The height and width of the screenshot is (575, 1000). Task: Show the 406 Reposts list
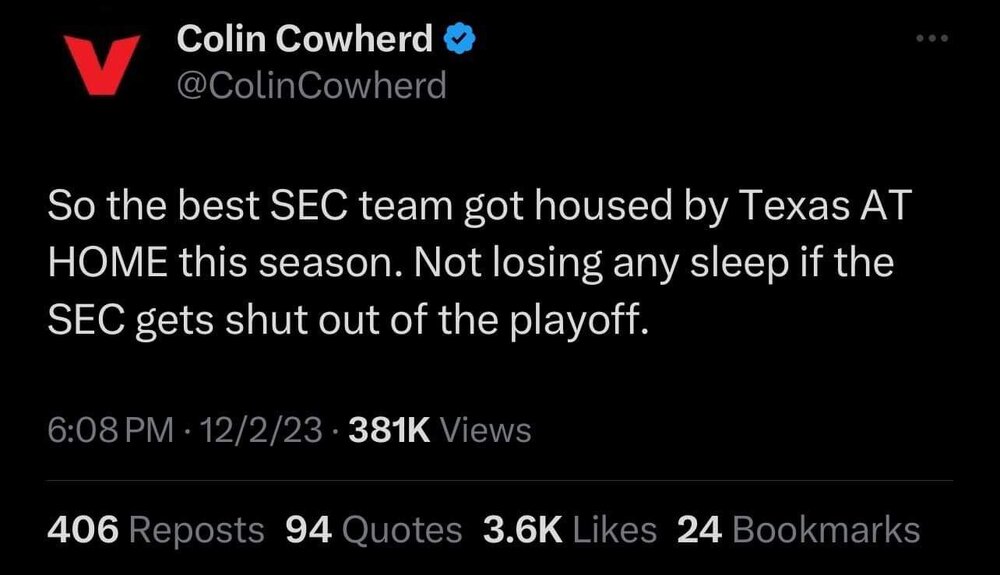[157, 530]
